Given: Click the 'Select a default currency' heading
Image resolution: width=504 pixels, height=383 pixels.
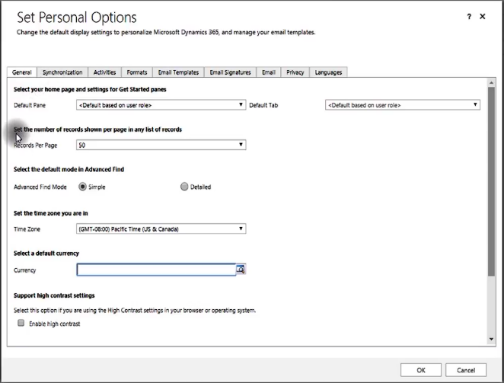Looking at the screenshot, I should click(x=46, y=253).
